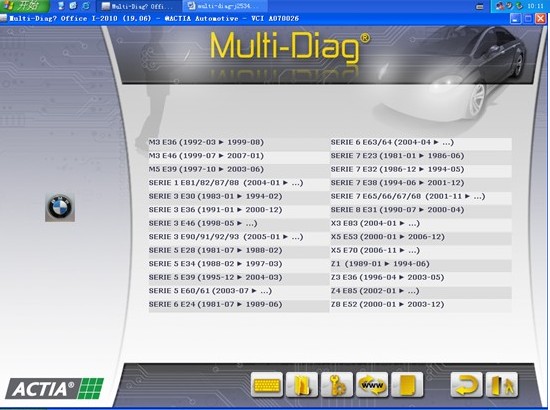The width and height of the screenshot is (550, 410).
Task: Select M3 E46 (1999-07 to 2007-01)
Action: [238, 156]
